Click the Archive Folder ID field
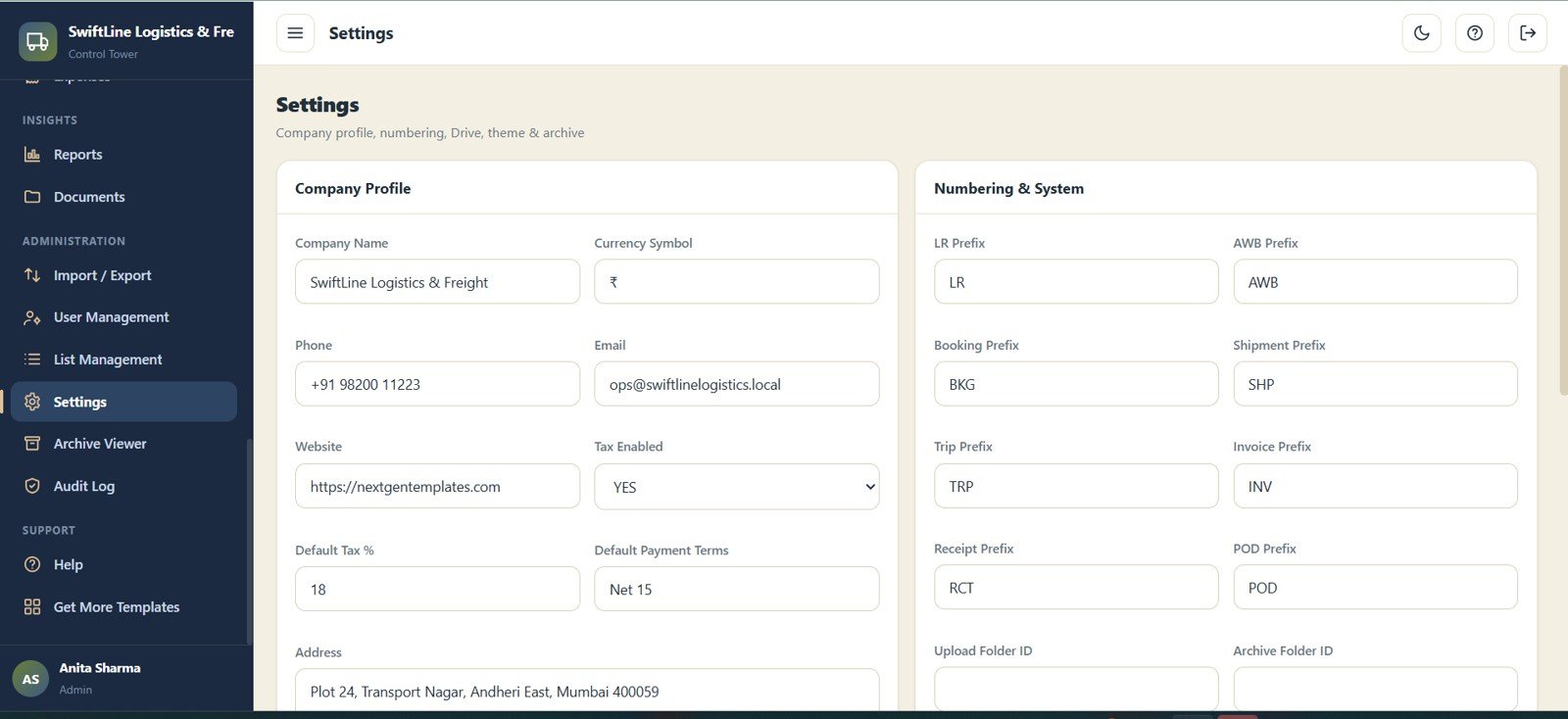This screenshot has width=1568, height=719. pyautogui.click(x=1375, y=689)
